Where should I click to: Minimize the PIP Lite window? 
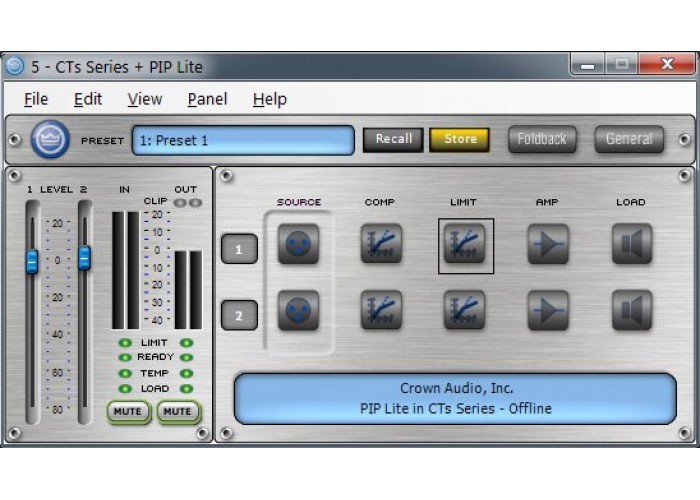[588, 65]
